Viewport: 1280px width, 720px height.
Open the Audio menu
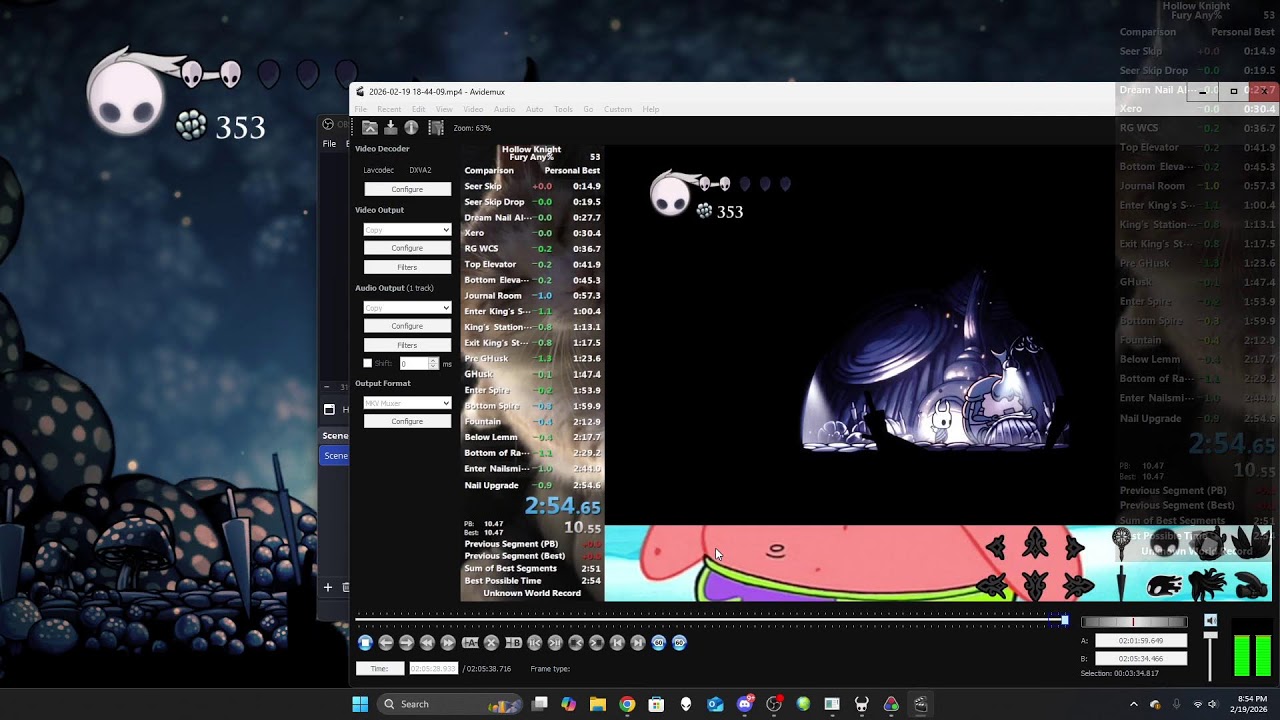coord(504,109)
